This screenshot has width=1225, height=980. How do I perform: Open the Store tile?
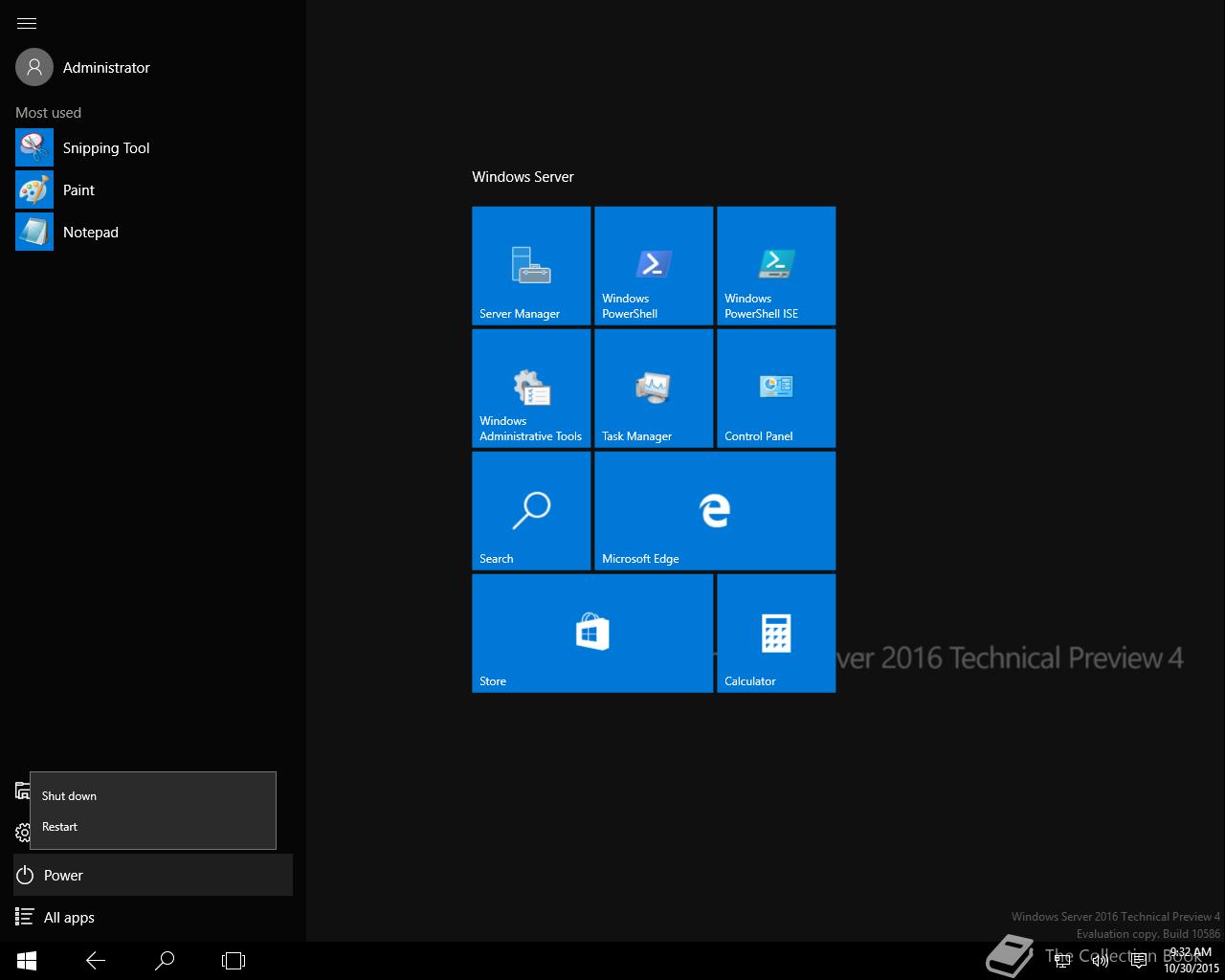[x=592, y=634]
